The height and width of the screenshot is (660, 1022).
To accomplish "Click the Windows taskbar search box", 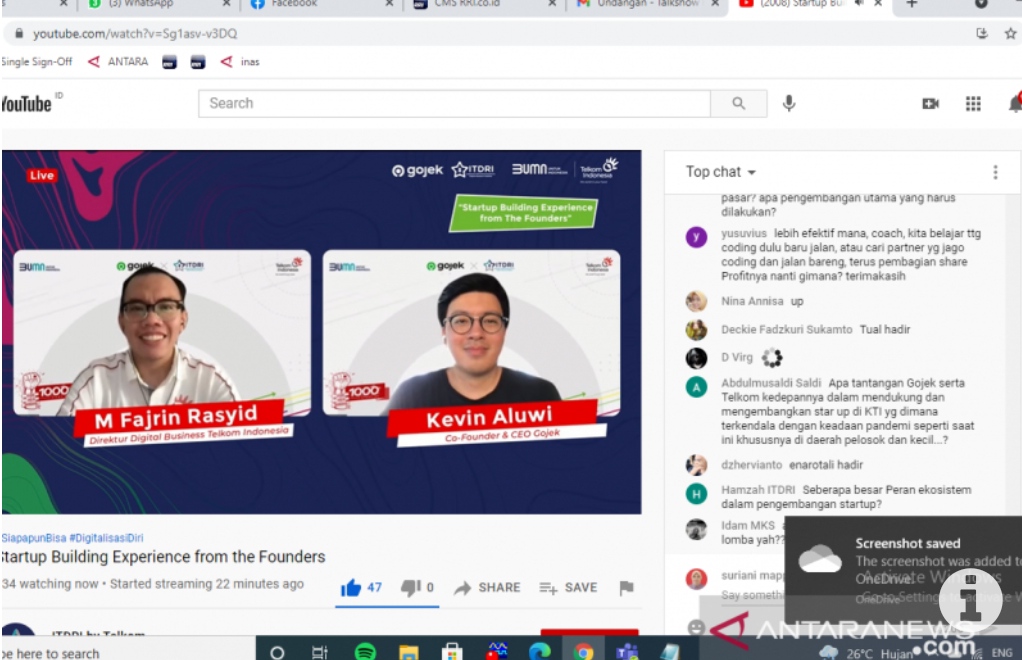I will pos(128,652).
